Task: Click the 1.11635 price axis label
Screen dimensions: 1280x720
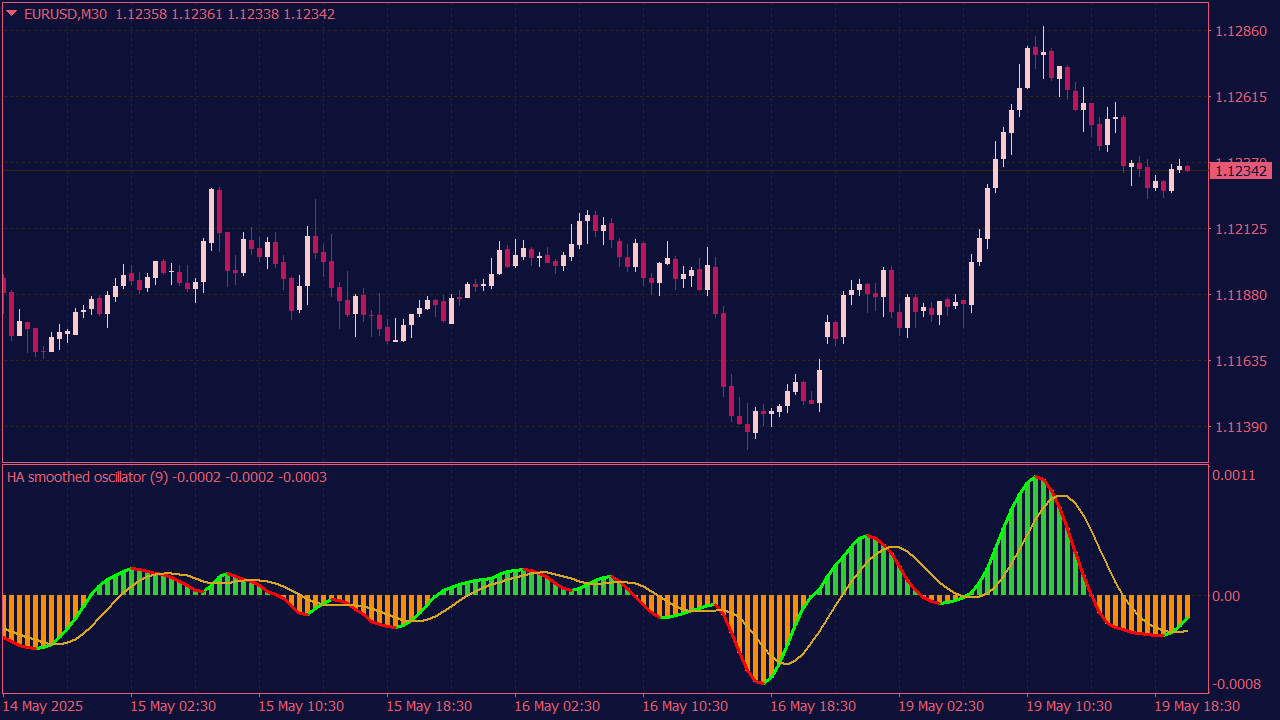Action: (1240, 361)
